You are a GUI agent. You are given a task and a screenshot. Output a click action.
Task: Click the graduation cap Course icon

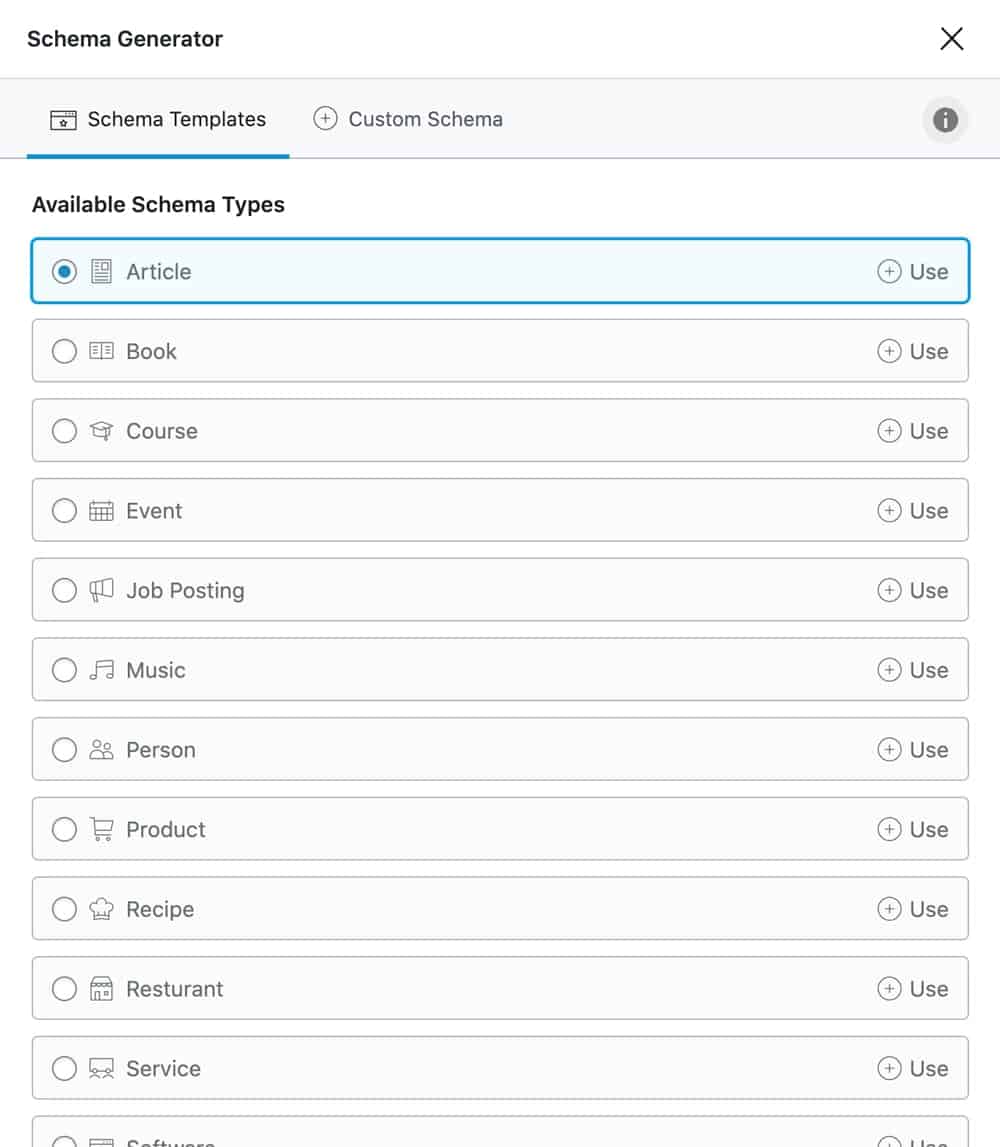pos(101,431)
